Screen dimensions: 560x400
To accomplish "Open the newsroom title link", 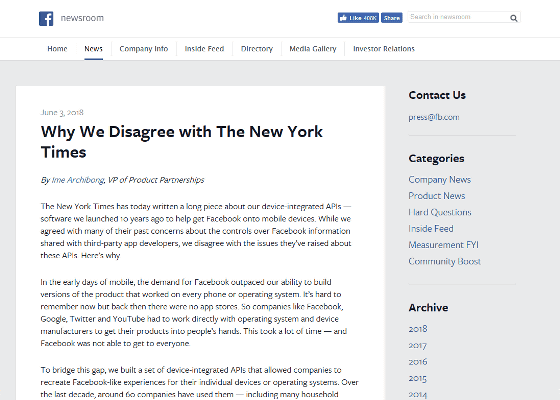I will (82, 18).
